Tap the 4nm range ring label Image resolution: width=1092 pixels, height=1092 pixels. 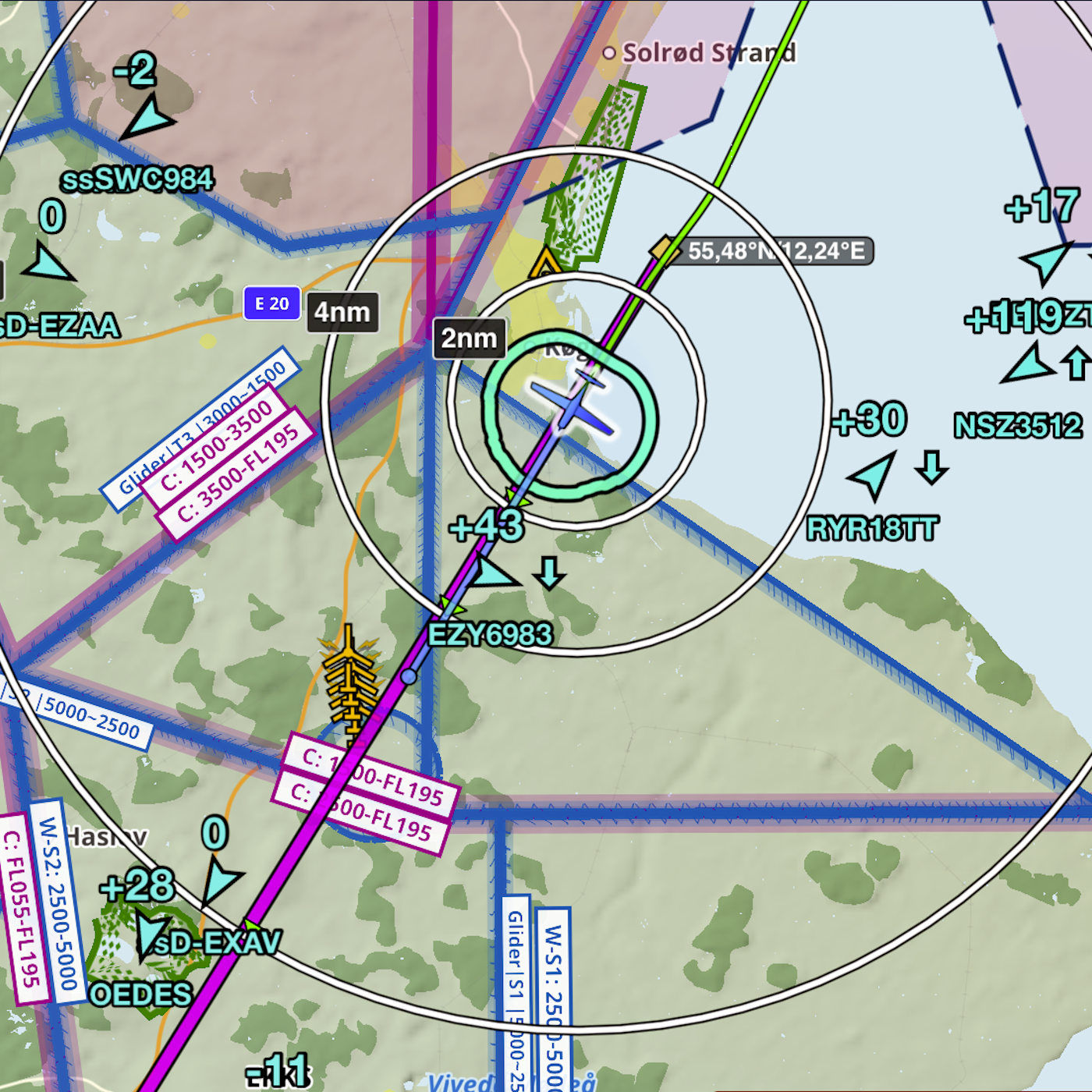coord(342,312)
